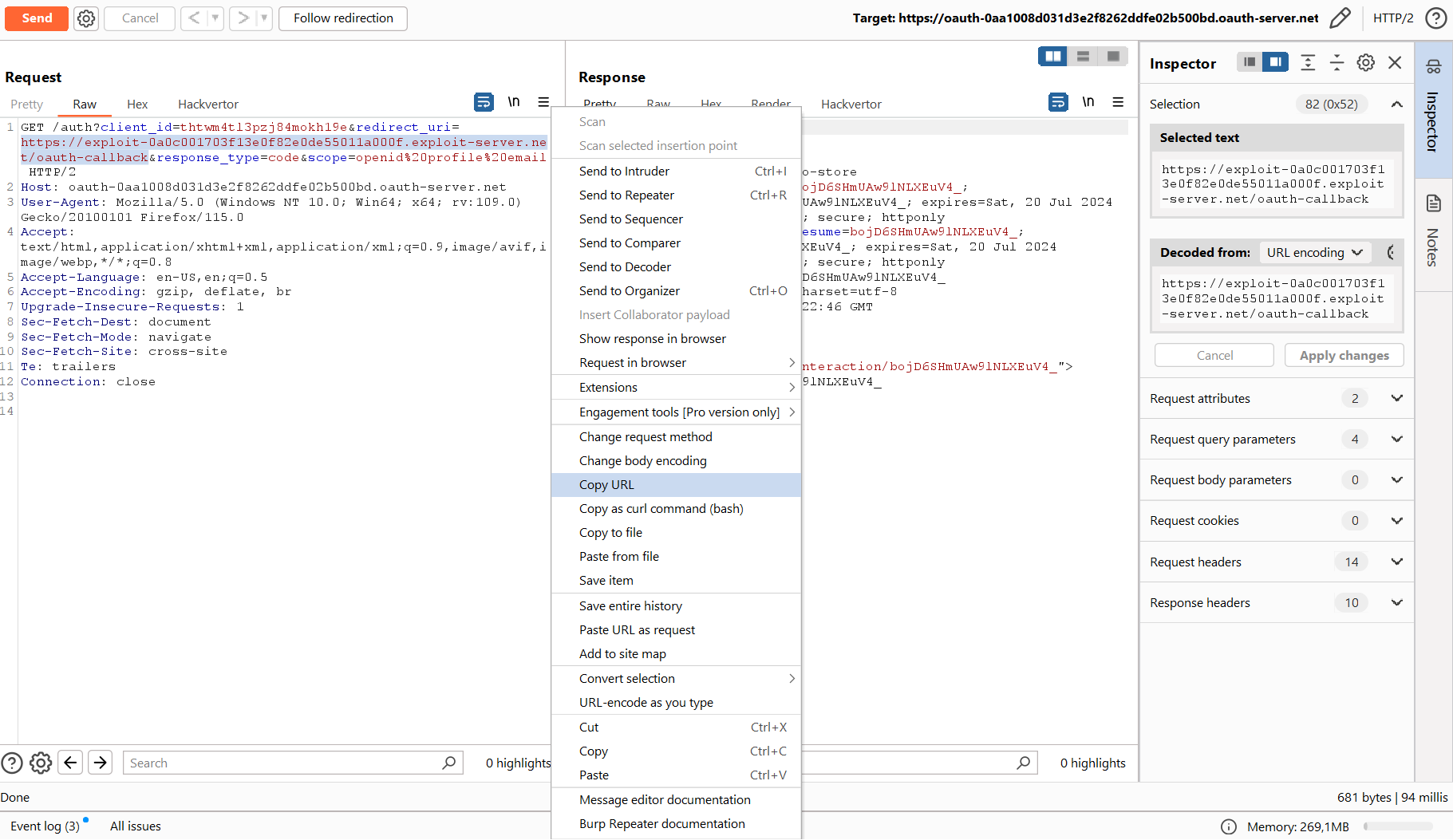The image size is (1453, 840).
Task: Go forward to next request arrow
Action: point(243,18)
